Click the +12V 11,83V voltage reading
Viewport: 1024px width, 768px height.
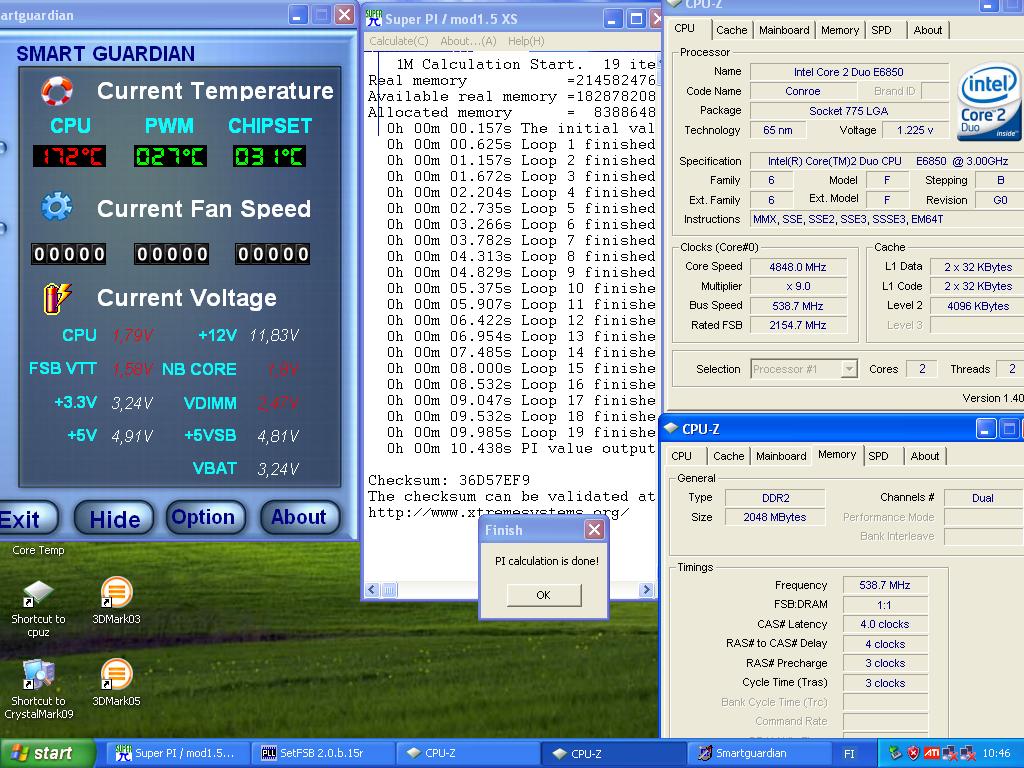click(x=274, y=336)
